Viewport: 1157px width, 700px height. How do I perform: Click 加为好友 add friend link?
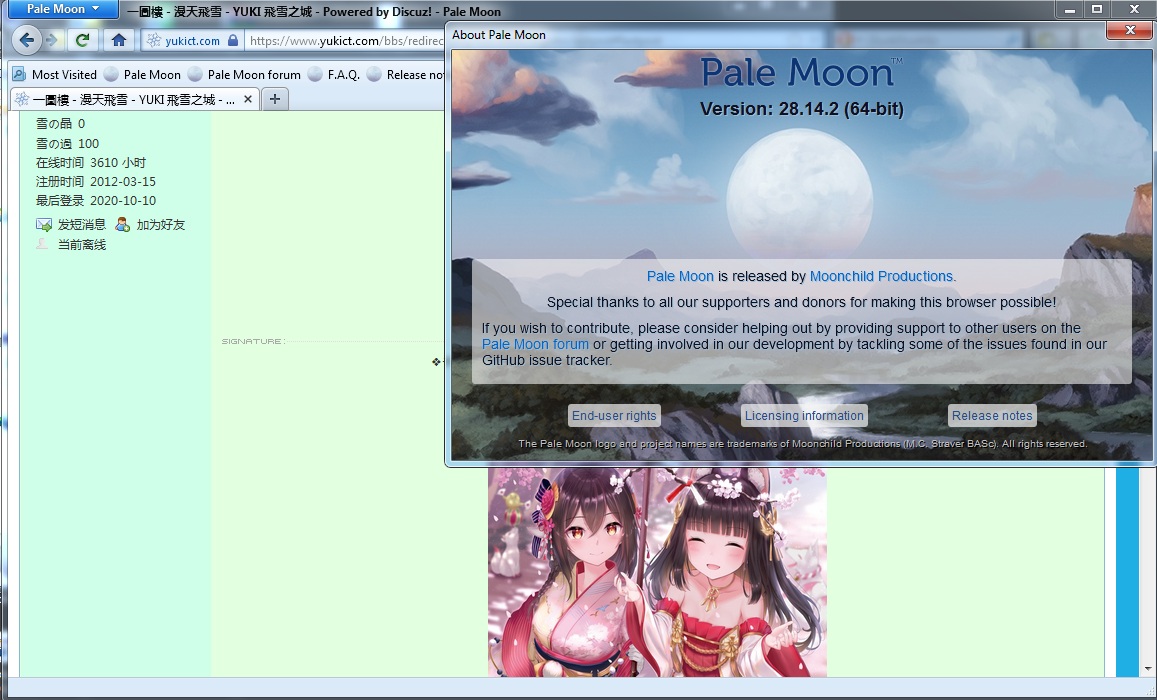point(161,224)
